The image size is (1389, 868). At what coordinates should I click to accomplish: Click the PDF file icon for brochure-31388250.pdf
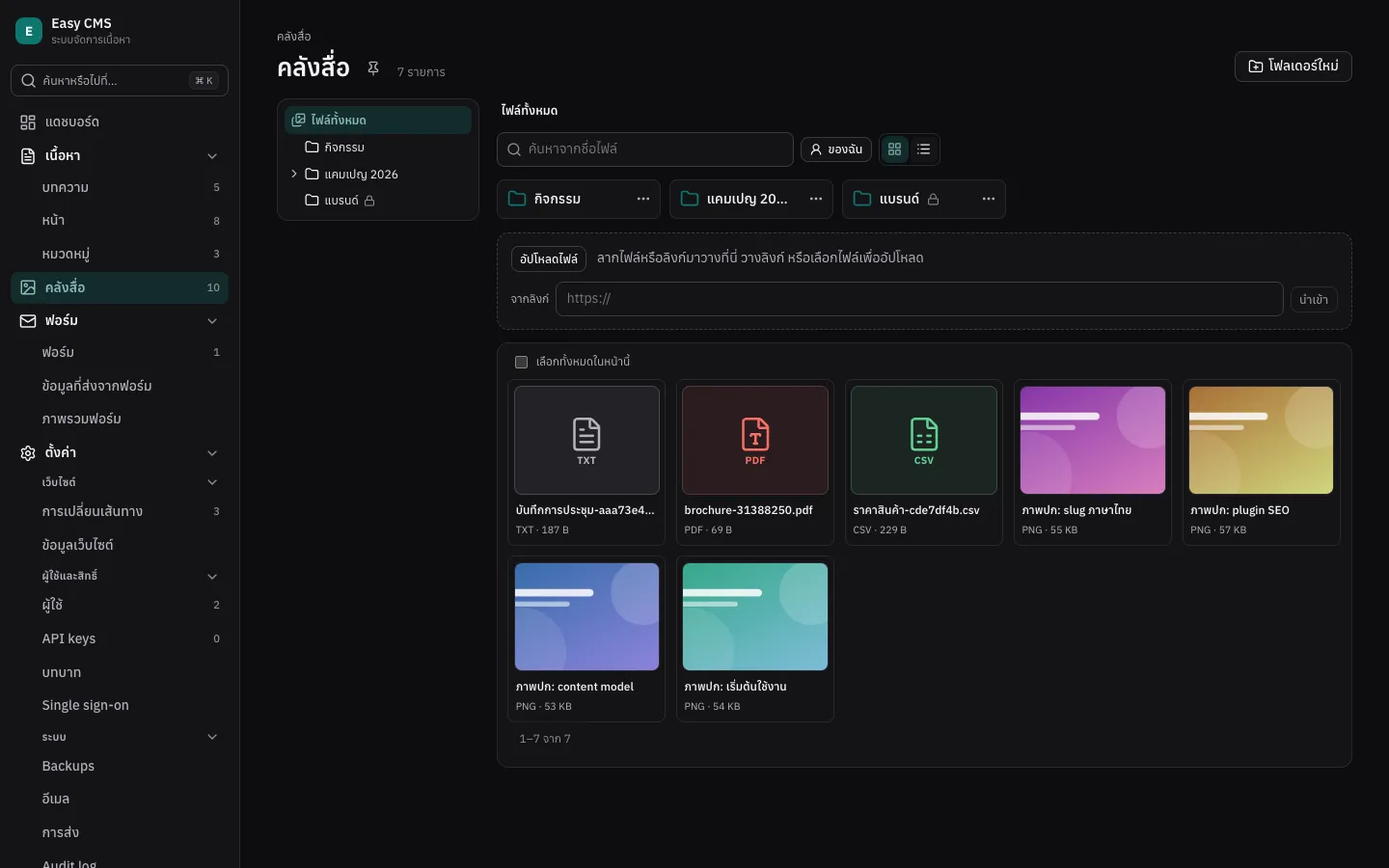point(755,440)
